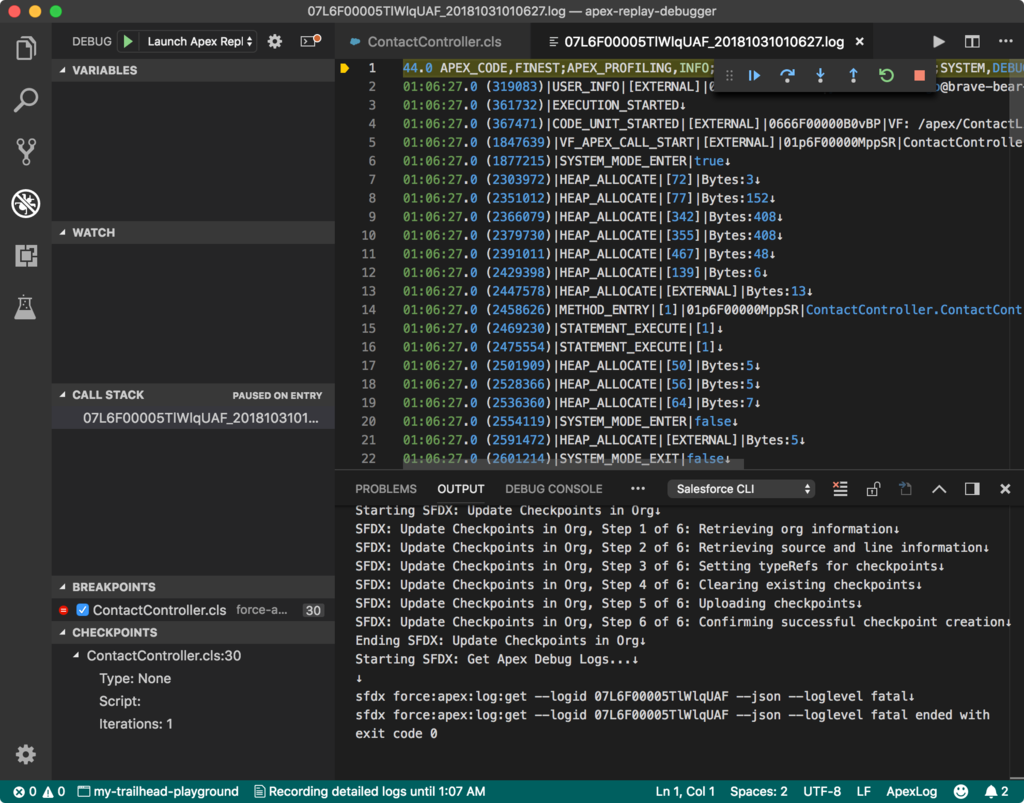Start debugging with green play arrow

[128, 42]
